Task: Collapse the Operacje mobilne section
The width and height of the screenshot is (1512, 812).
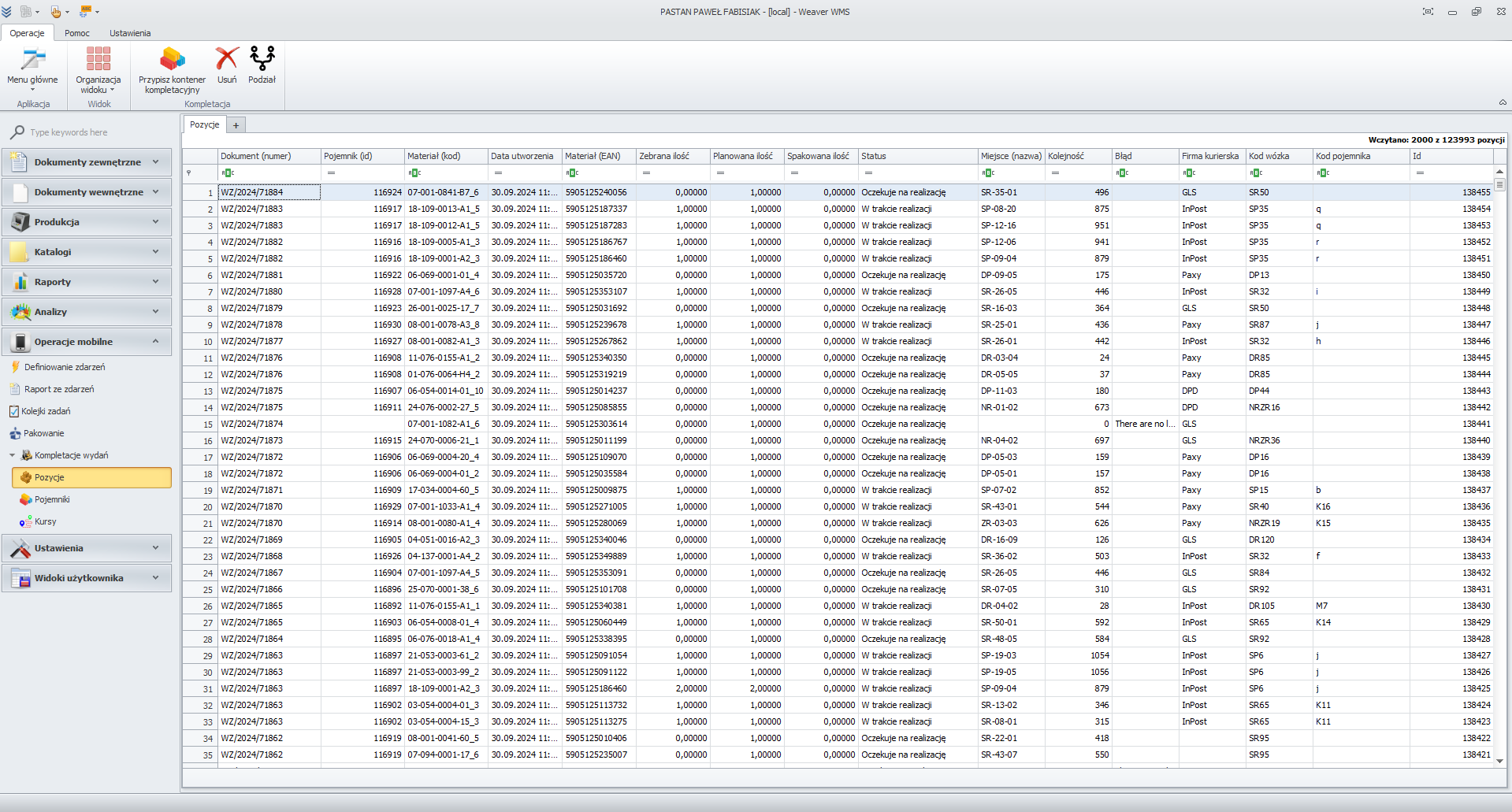Action: [x=155, y=341]
